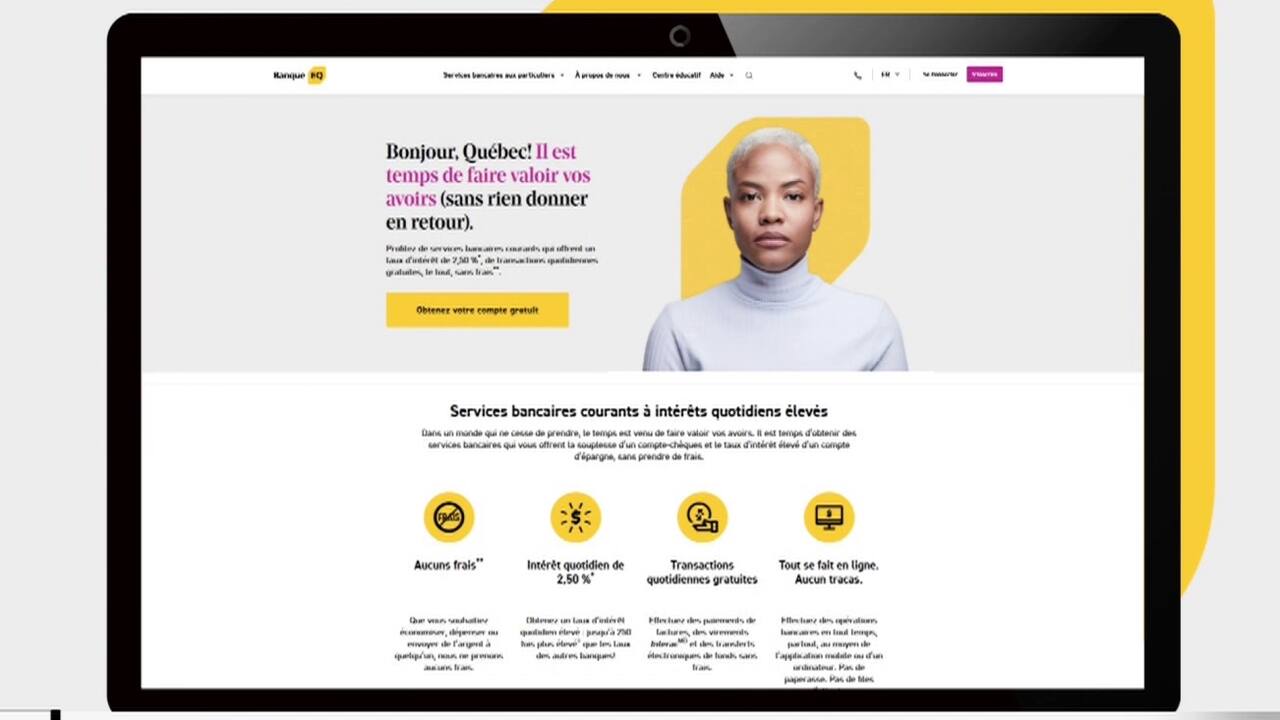Click the Banque HQ logo
The width and height of the screenshot is (1280, 720).
click(x=299, y=75)
